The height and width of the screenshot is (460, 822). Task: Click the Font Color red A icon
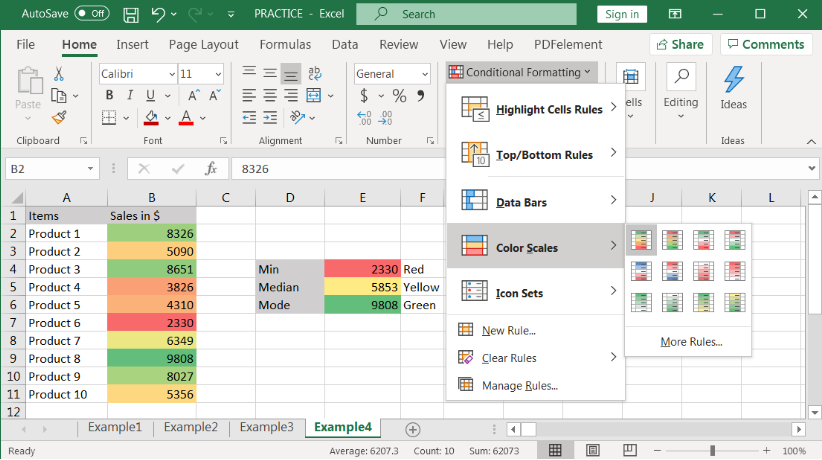pos(186,117)
